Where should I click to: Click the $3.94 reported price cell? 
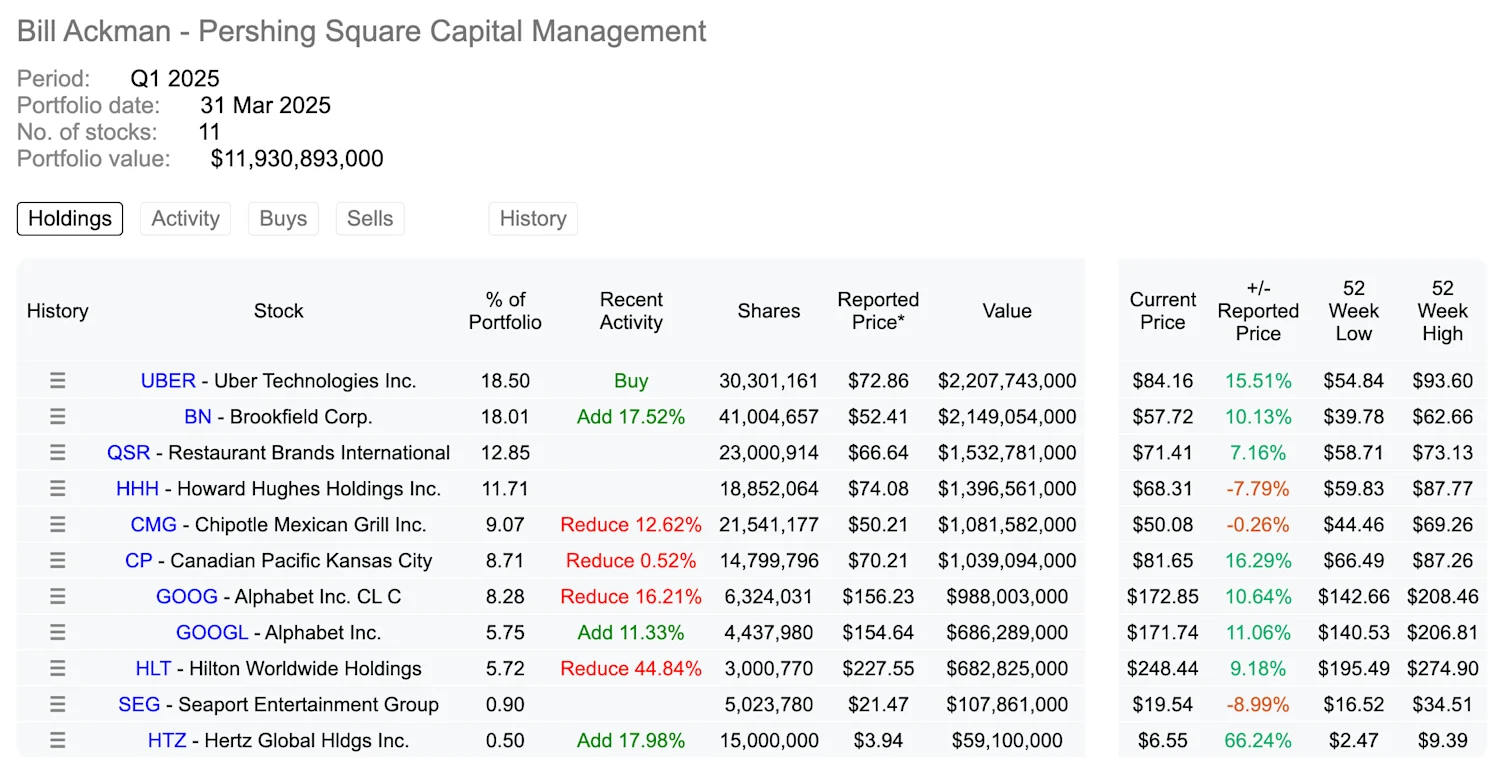point(878,741)
